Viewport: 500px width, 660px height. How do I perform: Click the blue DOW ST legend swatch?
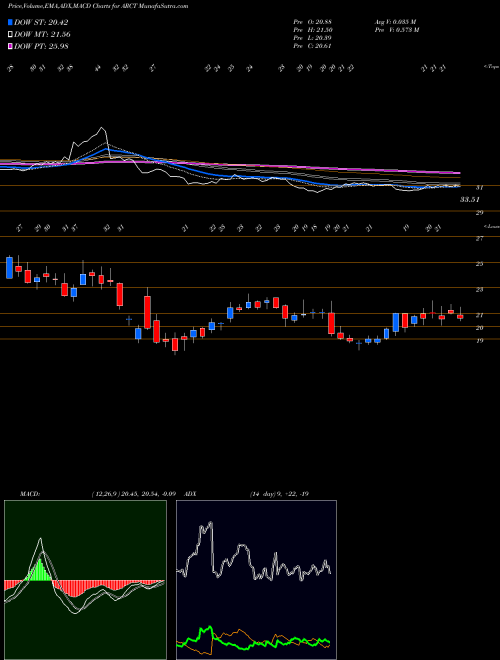[x=11, y=22]
